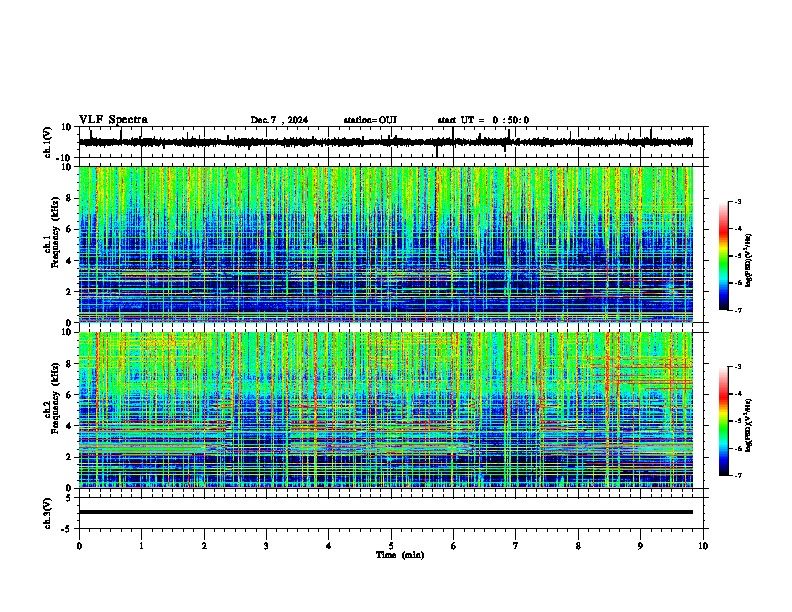This screenshot has height=612, width=792.
Task: Click the ch.1 "Frequency (kHz)" axis label
Action: pyautogui.click(x=56, y=232)
